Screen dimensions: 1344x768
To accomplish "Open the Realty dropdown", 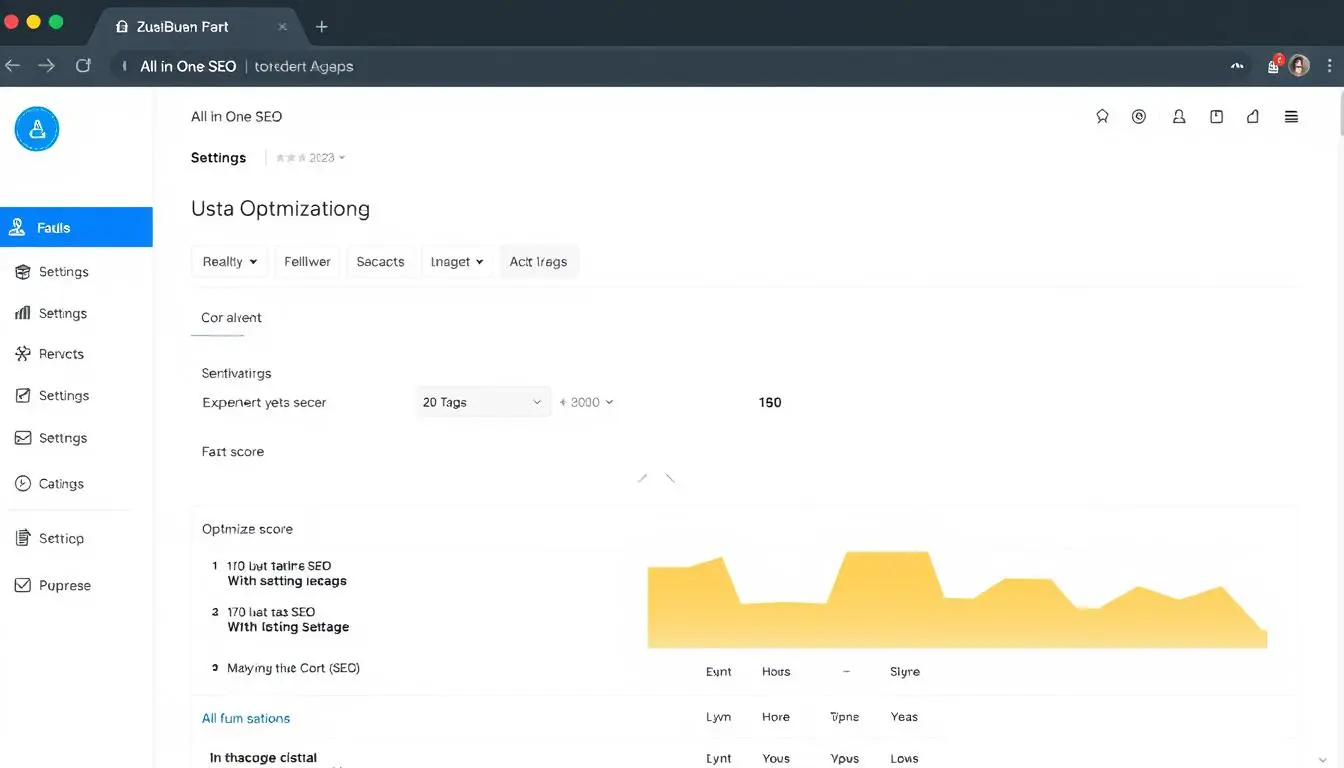I will 229,262.
